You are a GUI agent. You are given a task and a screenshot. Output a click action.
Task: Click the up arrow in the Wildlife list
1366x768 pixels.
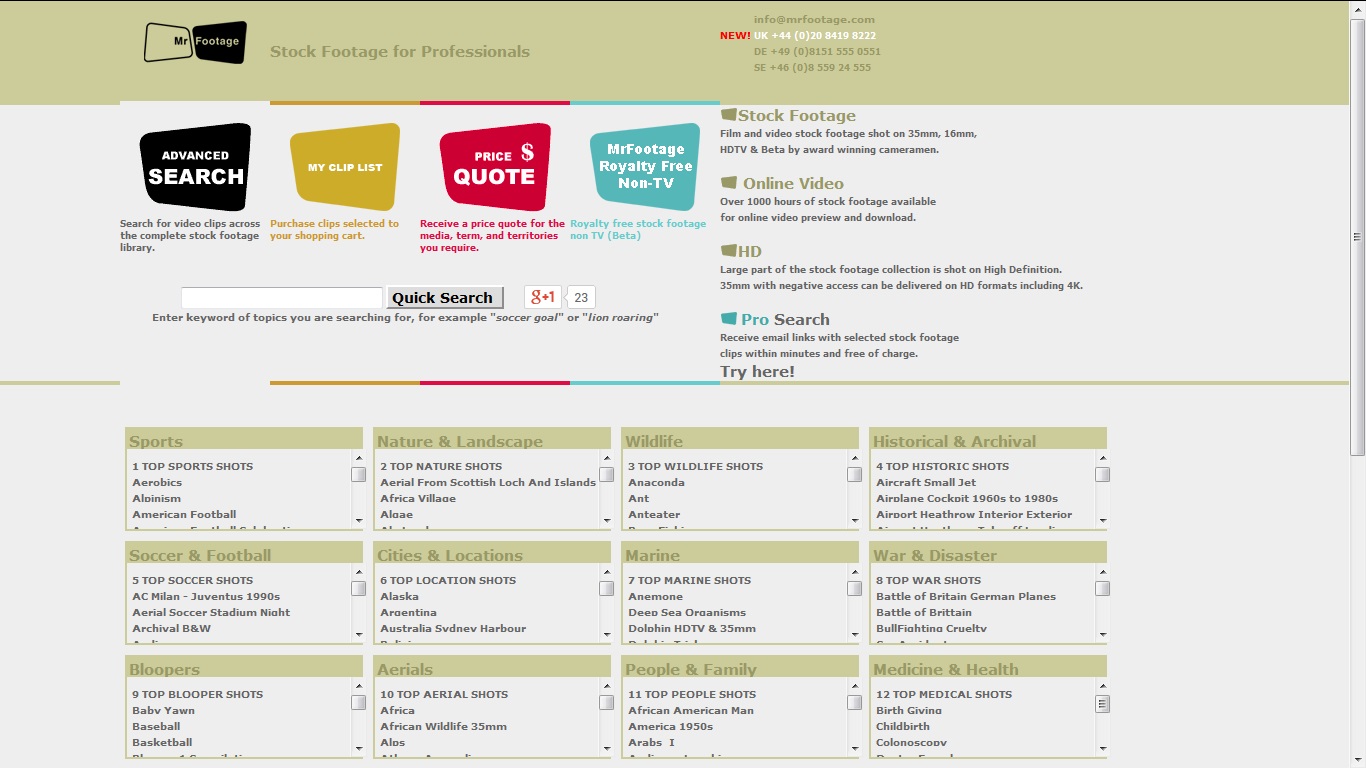coord(854,459)
